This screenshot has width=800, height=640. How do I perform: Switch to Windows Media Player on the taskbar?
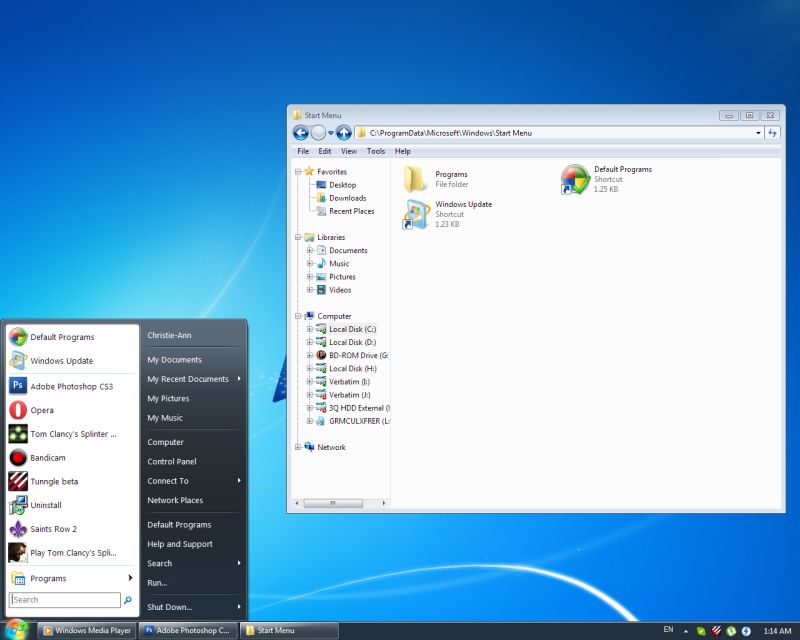pos(90,630)
